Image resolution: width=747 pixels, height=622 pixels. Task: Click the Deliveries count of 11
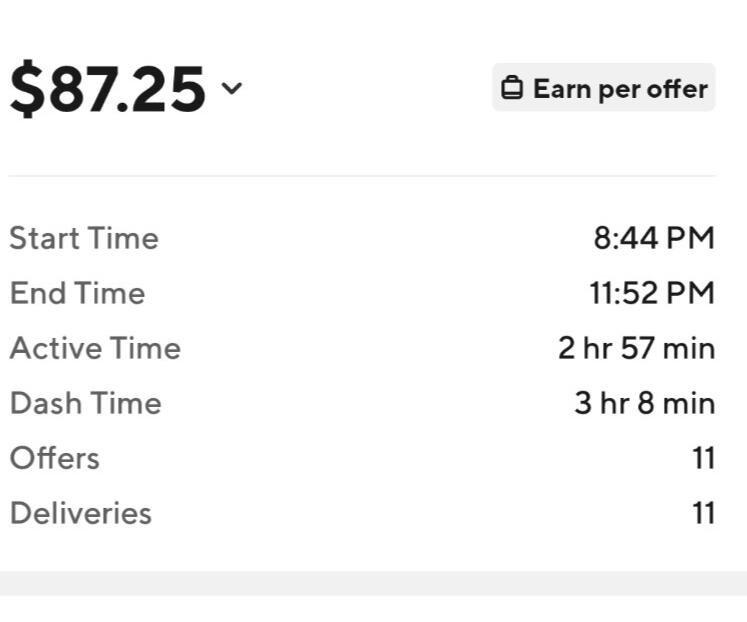[x=704, y=513]
